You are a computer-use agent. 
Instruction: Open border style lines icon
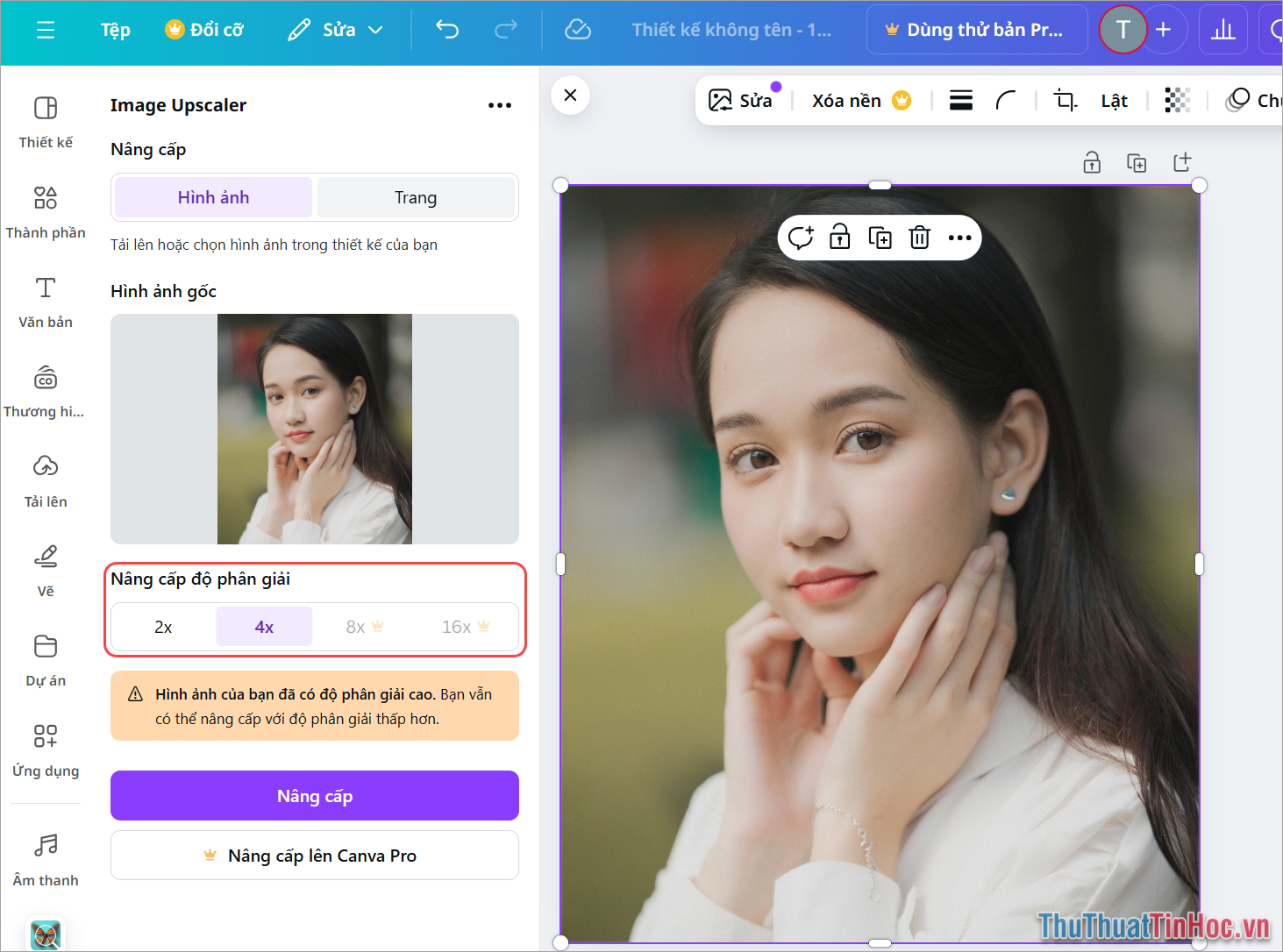(x=961, y=100)
